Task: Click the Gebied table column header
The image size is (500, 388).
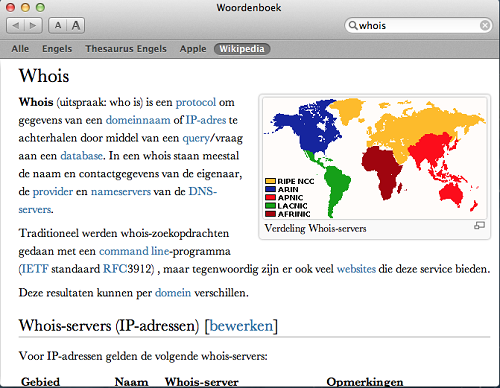Action: (40, 382)
